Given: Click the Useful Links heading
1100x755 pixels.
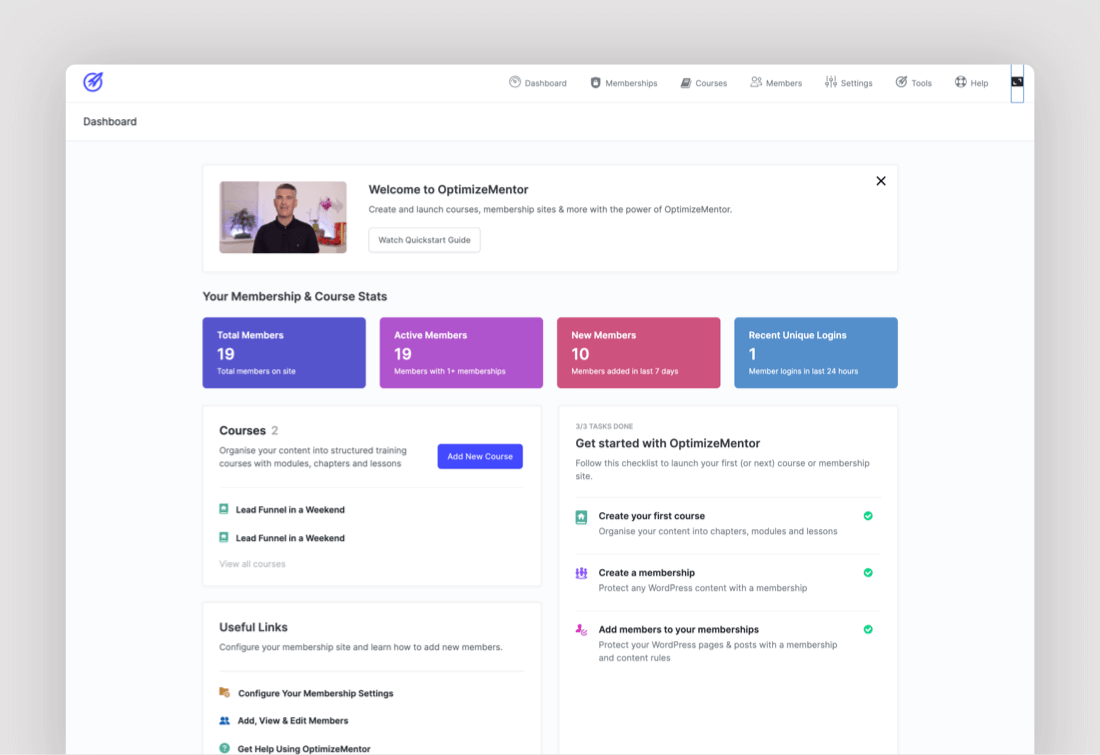Looking at the screenshot, I should tap(253, 627).
